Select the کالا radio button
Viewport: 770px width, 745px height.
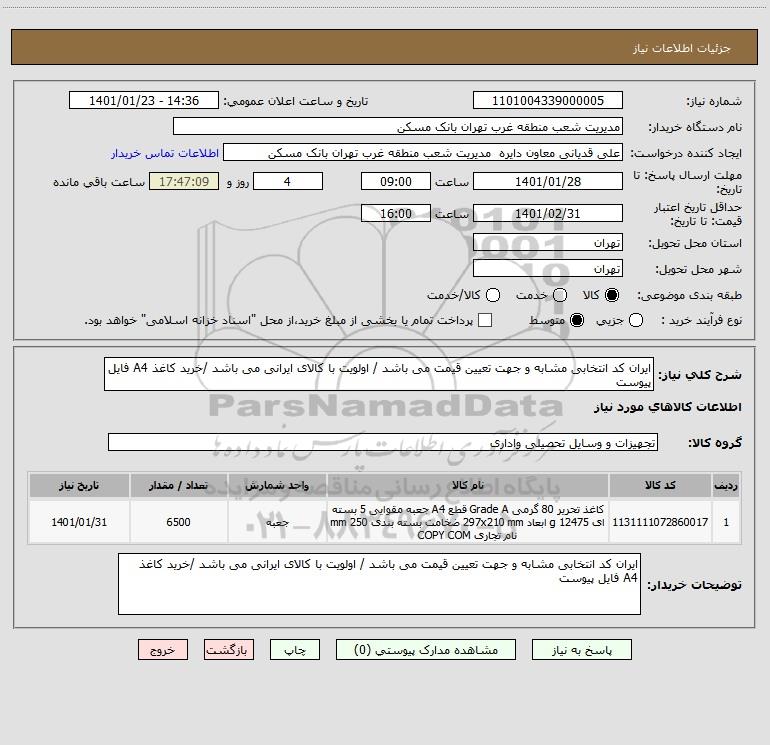click(x=612, y=295)
